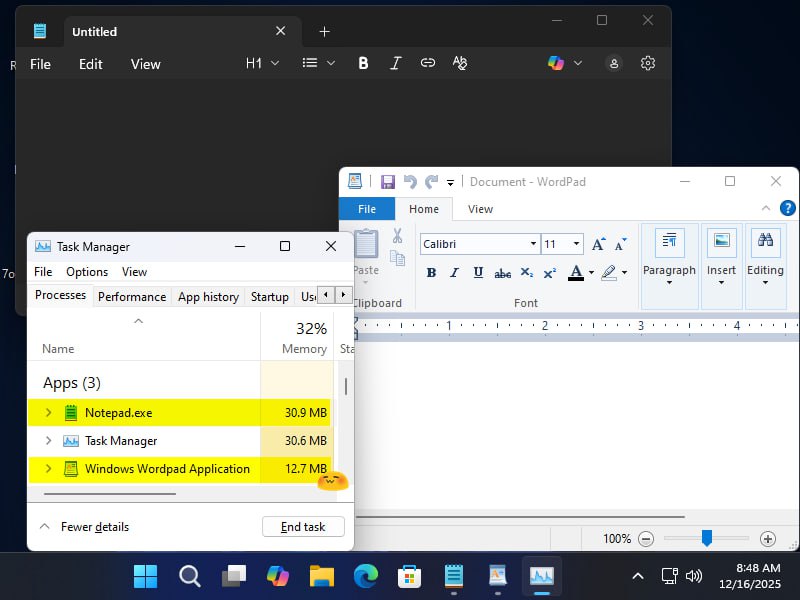Toggle Bold in WordPad font group

click(x=431, y=272)
